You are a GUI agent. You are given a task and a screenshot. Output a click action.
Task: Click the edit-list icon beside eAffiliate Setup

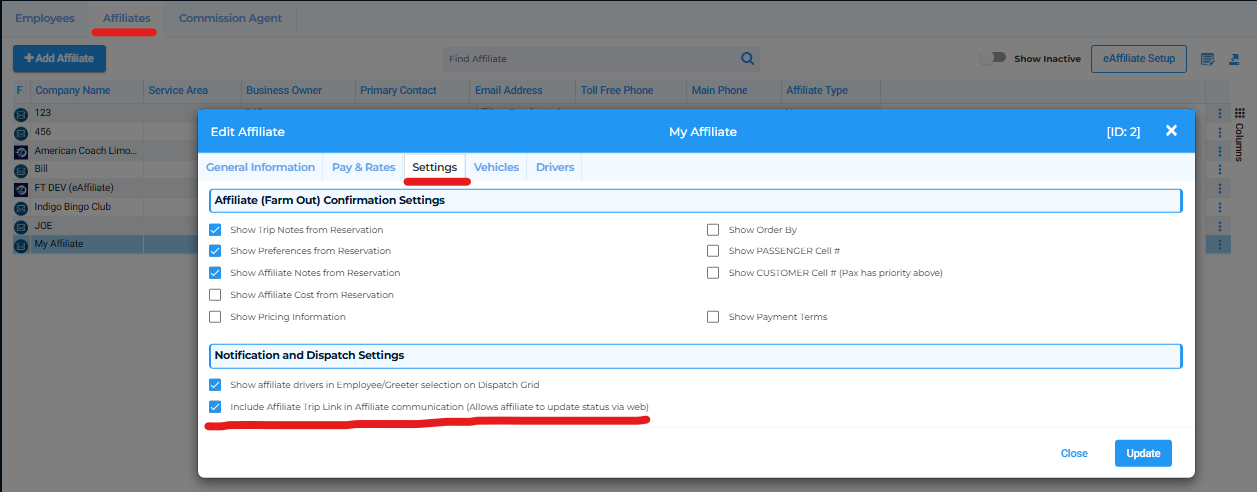[x=1207, y=59]
